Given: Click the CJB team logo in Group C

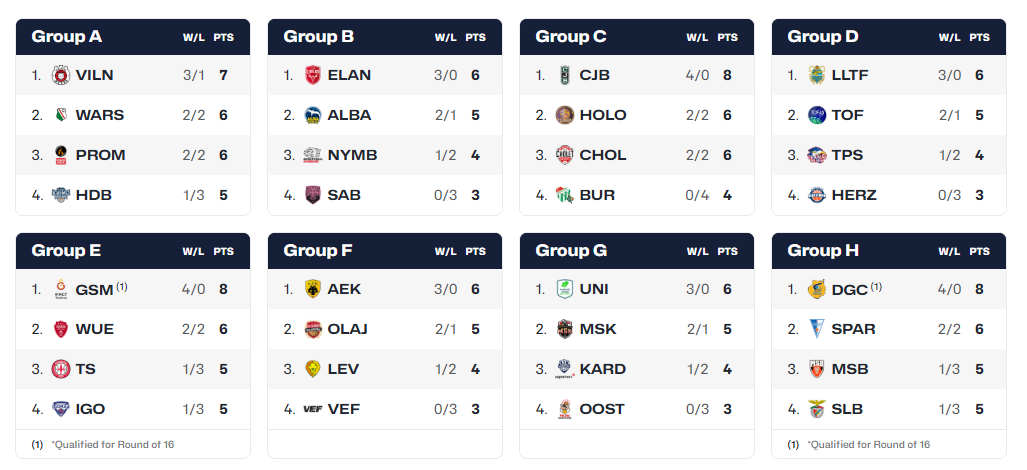Looking at the screenshot, I should (x=565, y=75).
